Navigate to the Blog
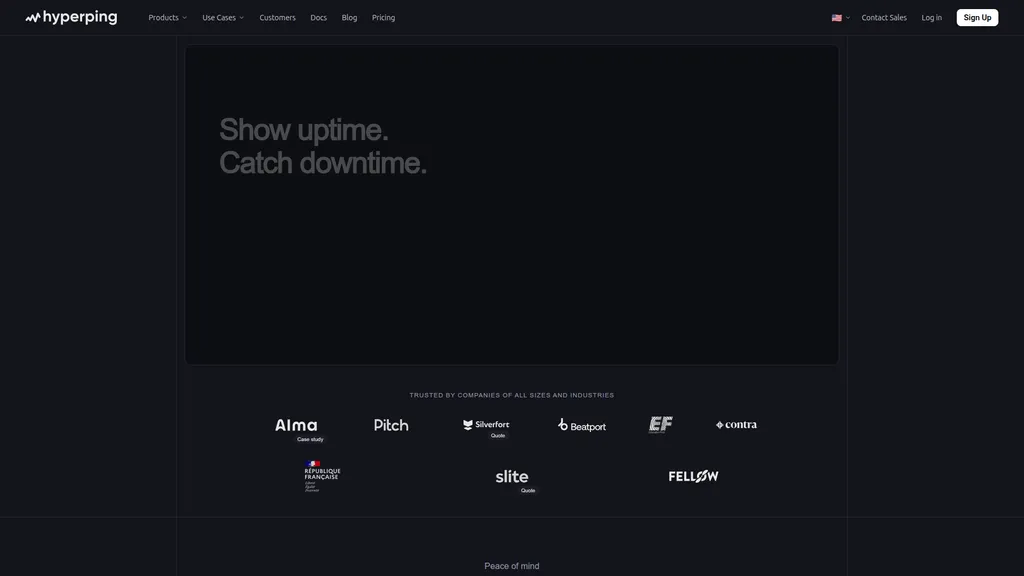Image resolution: width=1024 pixels, height=576 pixels. (349, 18)
